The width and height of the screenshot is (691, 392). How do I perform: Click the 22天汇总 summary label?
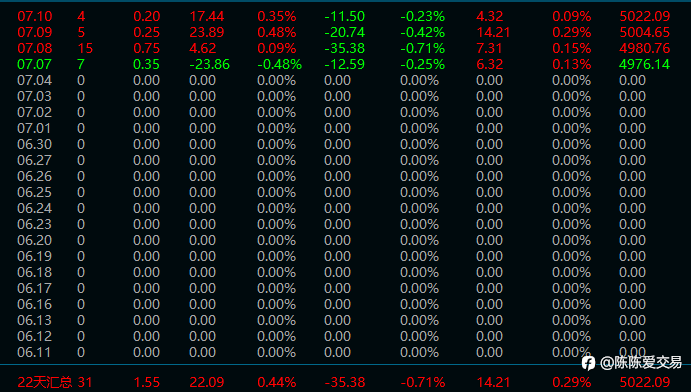click(x=45, y=382)
